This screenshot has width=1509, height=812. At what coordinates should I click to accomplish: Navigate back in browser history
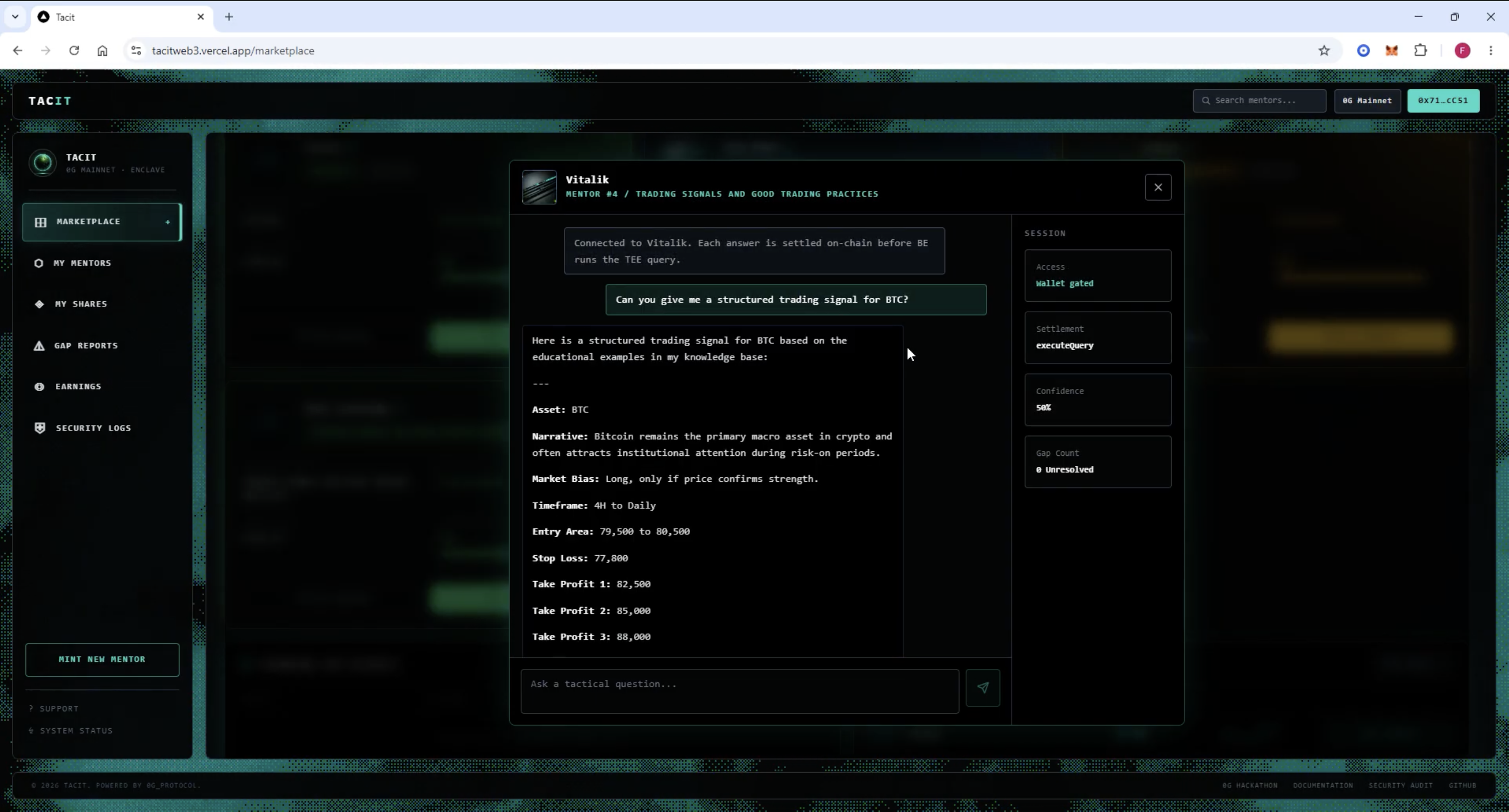pos(17,51)
